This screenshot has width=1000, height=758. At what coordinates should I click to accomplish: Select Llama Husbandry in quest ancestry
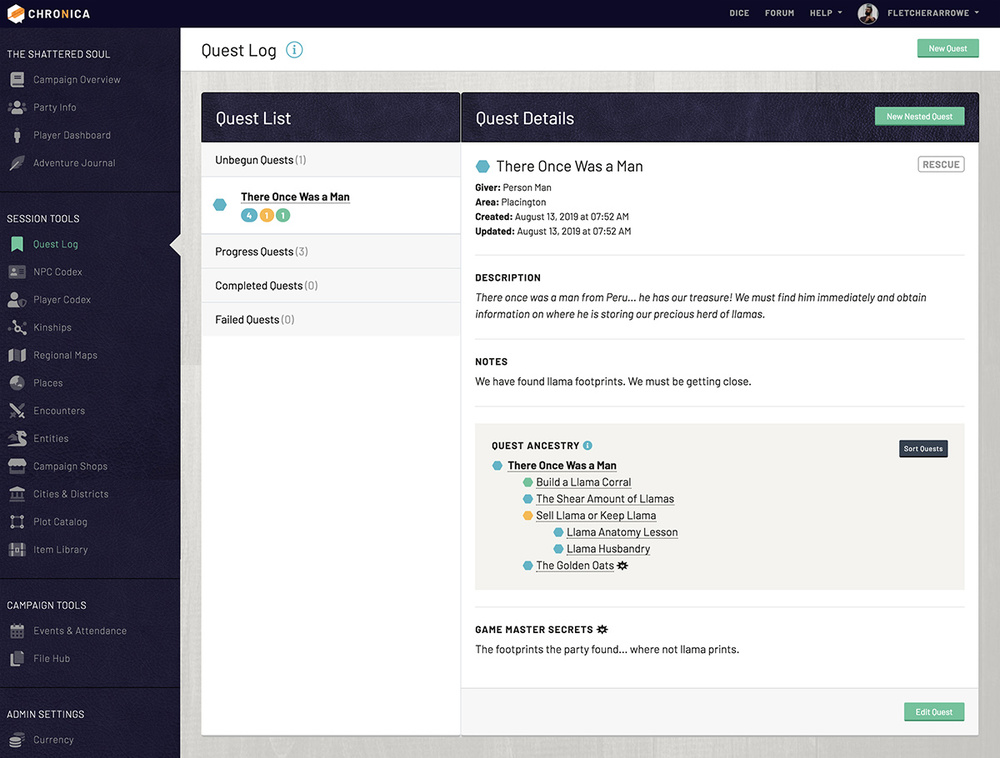[x=608, y=549]
